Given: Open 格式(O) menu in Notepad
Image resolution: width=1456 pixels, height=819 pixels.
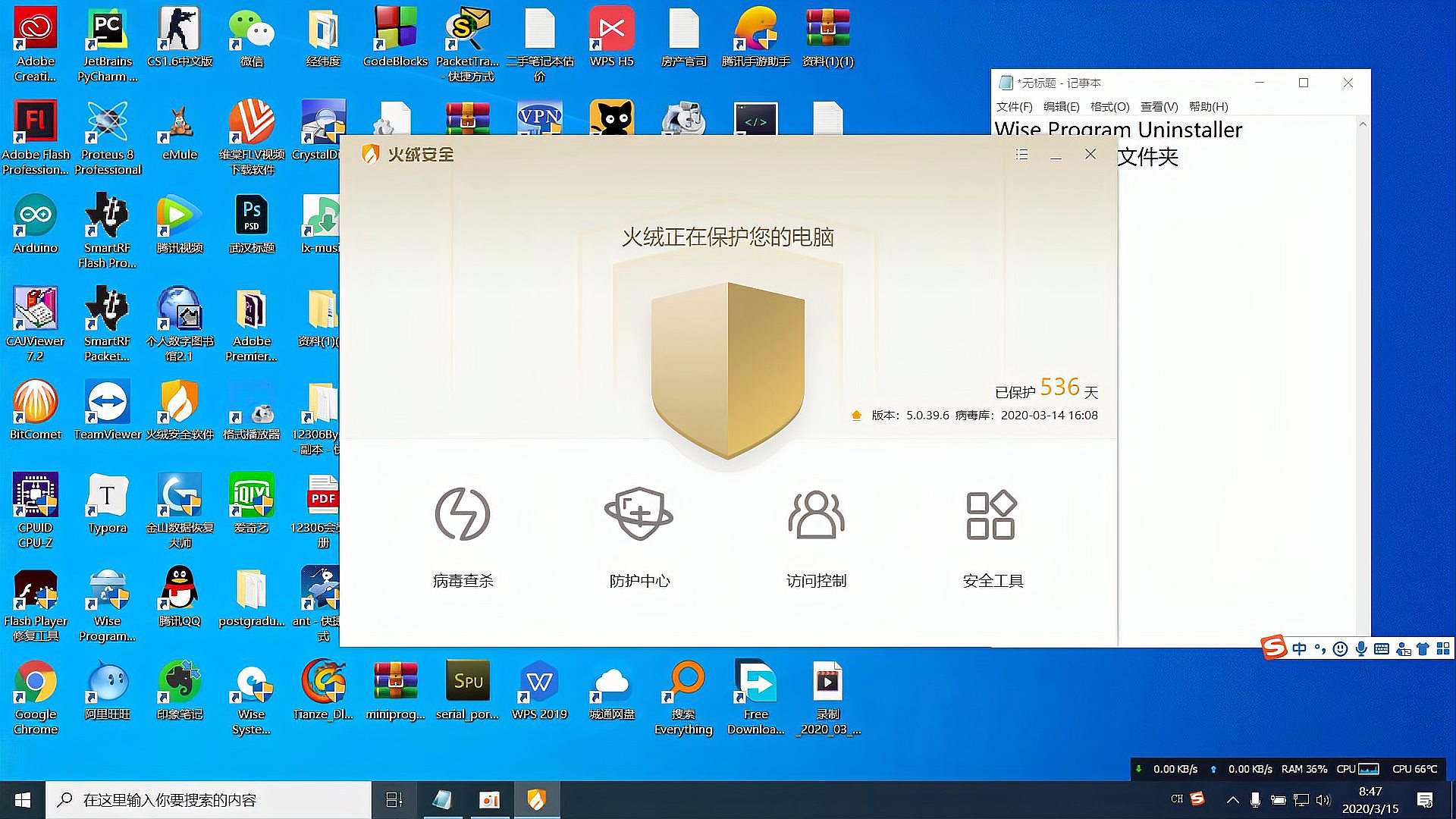Looking at the screenshot, I should (1109, 107).
